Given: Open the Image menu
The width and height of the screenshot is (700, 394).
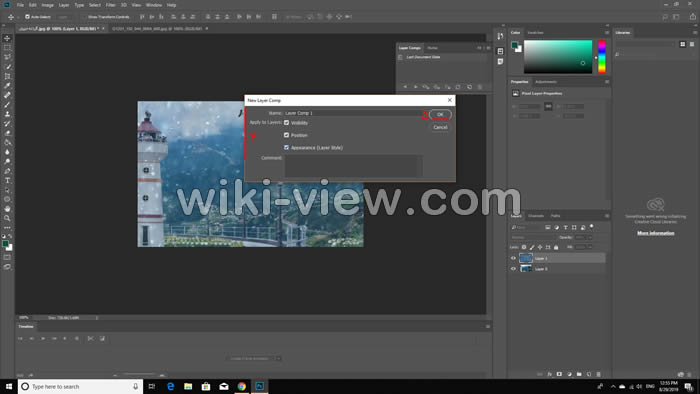Looking at the screenshot, I should [47, 5].
